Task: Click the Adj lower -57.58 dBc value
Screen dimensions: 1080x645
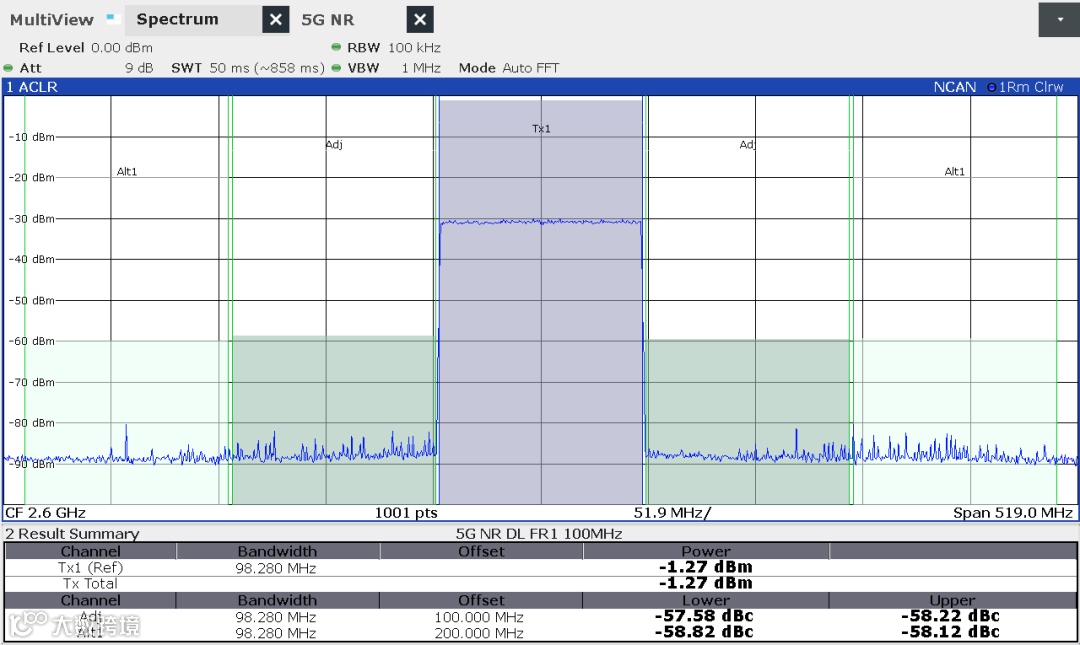Action: point(704,616)
